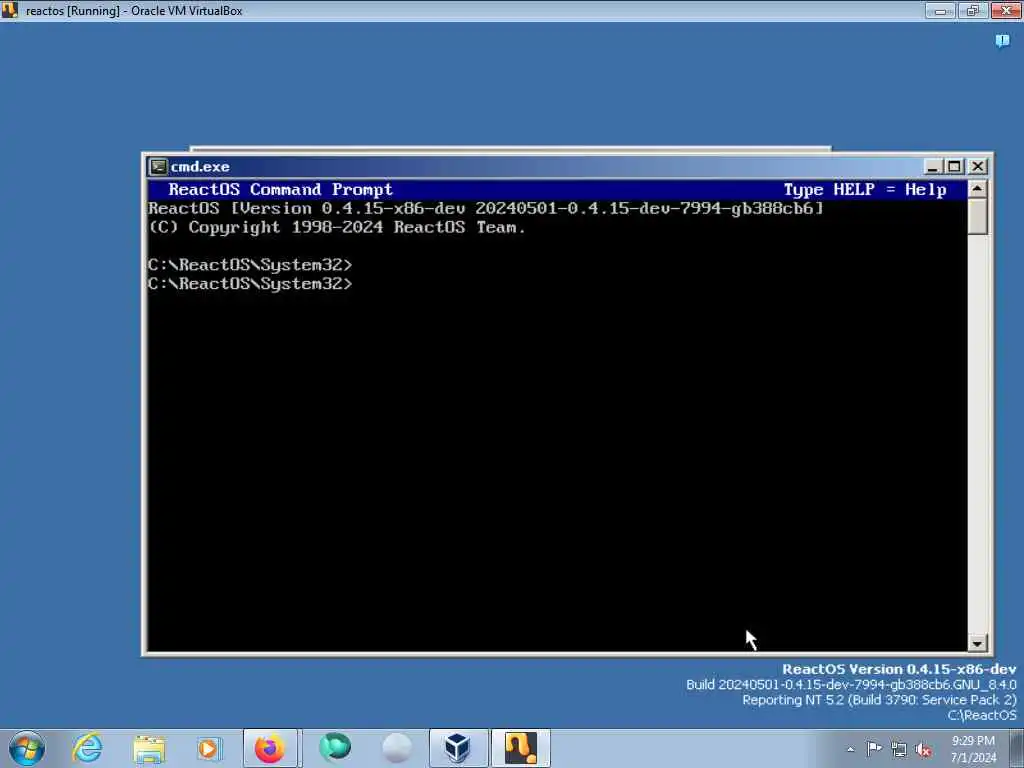Click the window partly hidden behind cmd.exe
This screenshot has width=1024, height=768.
pos(510,149)
